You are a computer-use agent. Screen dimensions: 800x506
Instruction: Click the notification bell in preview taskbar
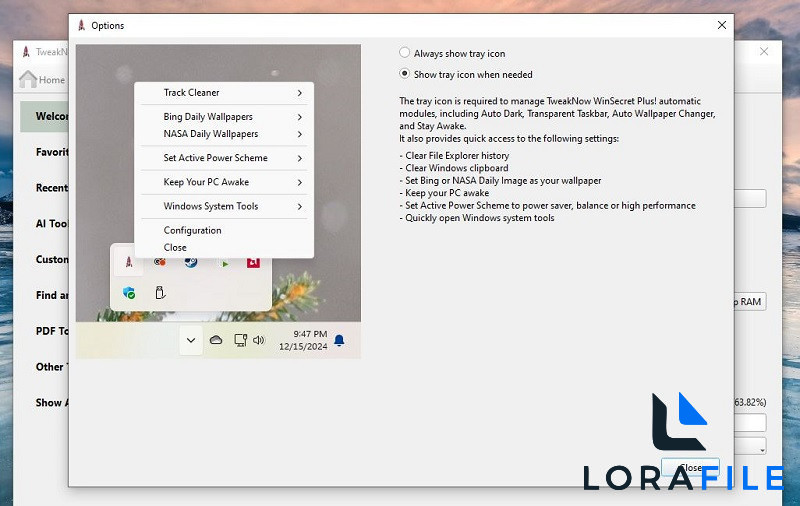pyautogui.click(x=339, y=340)
